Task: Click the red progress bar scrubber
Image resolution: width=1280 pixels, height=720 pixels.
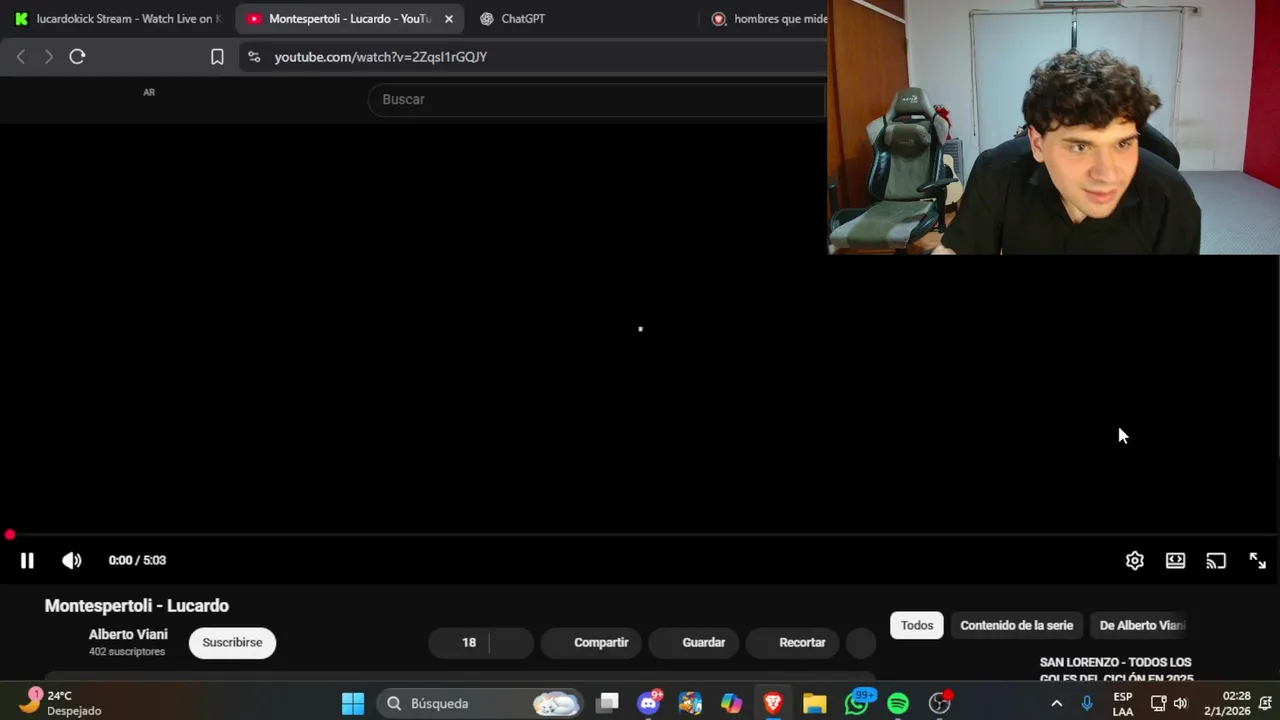Action: point(10,536)
